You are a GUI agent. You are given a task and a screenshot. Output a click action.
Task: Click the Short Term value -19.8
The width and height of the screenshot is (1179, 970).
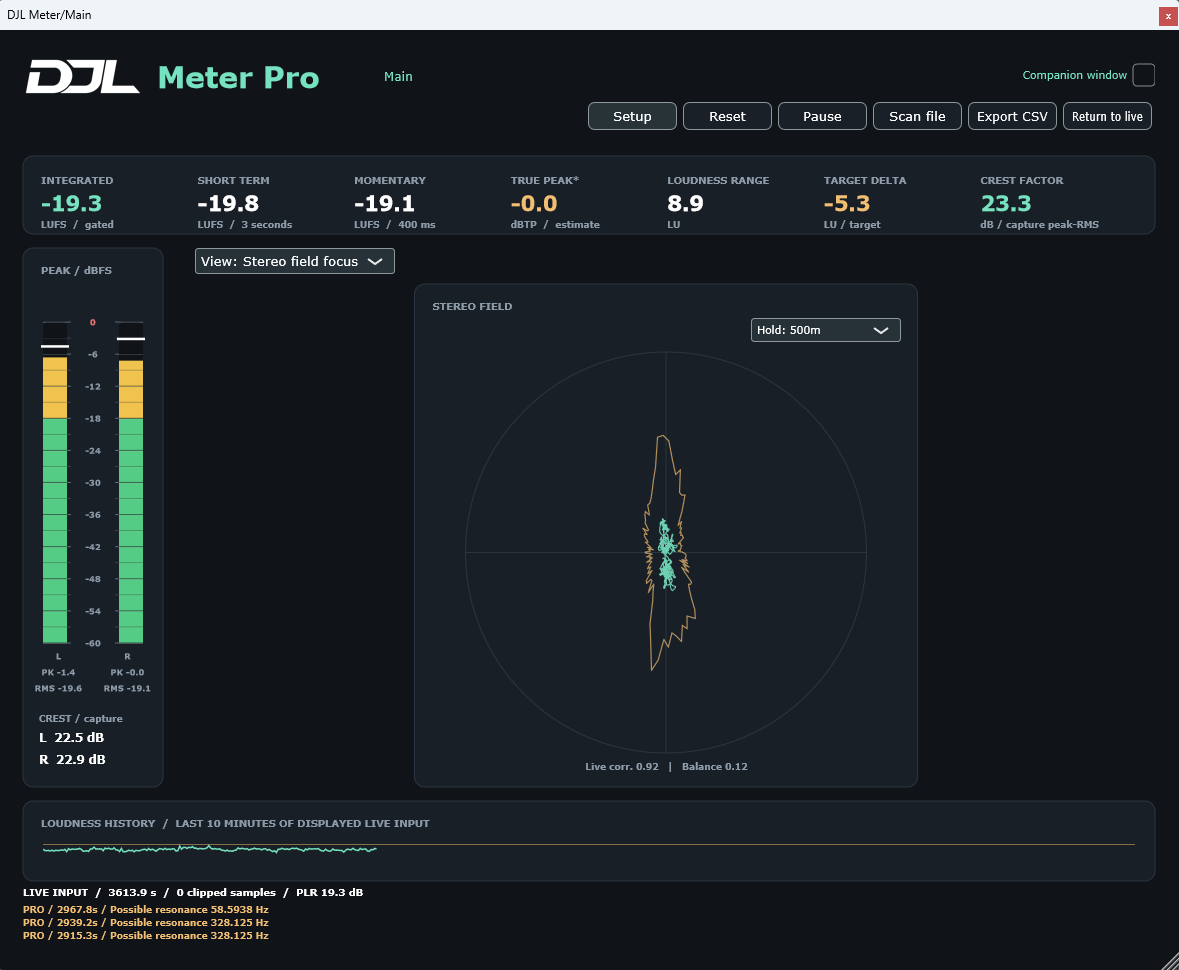[x=228, y=203]
